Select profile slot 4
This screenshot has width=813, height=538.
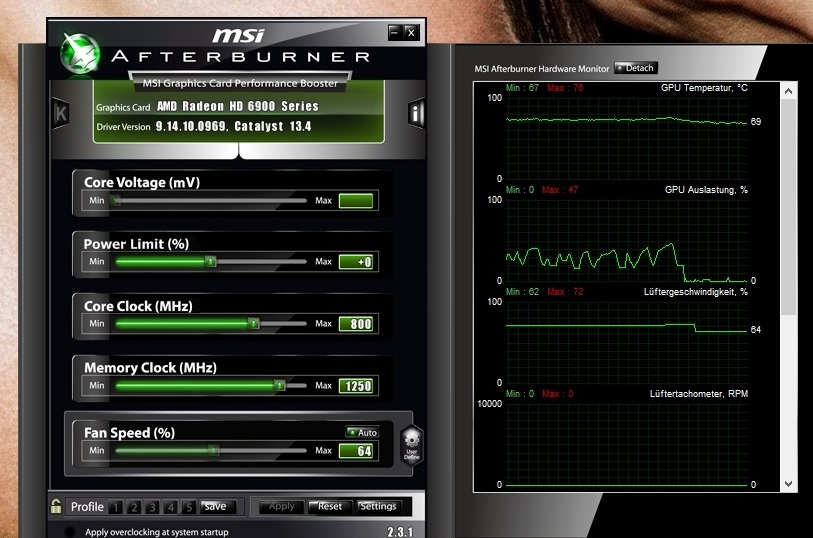click(x=171, y=507)
